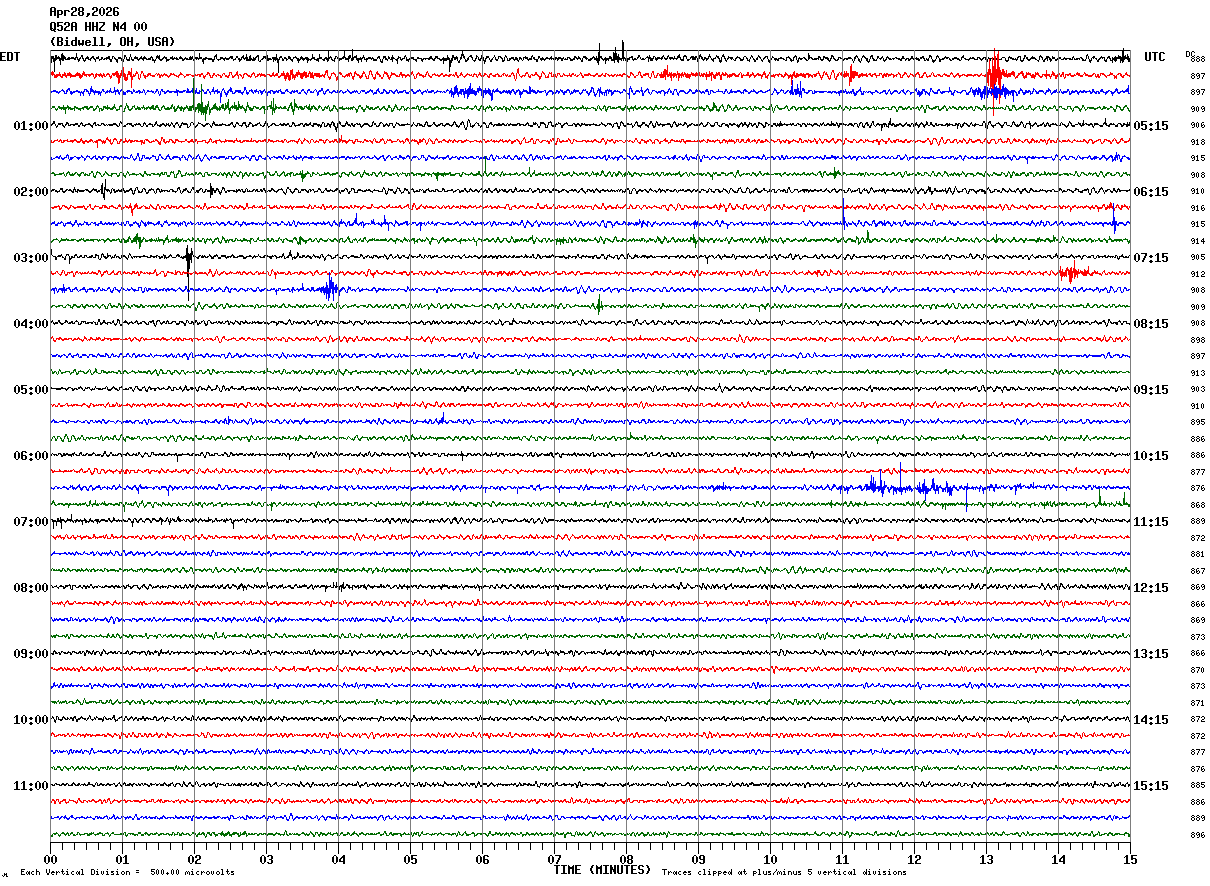Select the "07:00" EDT row label
1210x886 pixels.
coord(30,522)
